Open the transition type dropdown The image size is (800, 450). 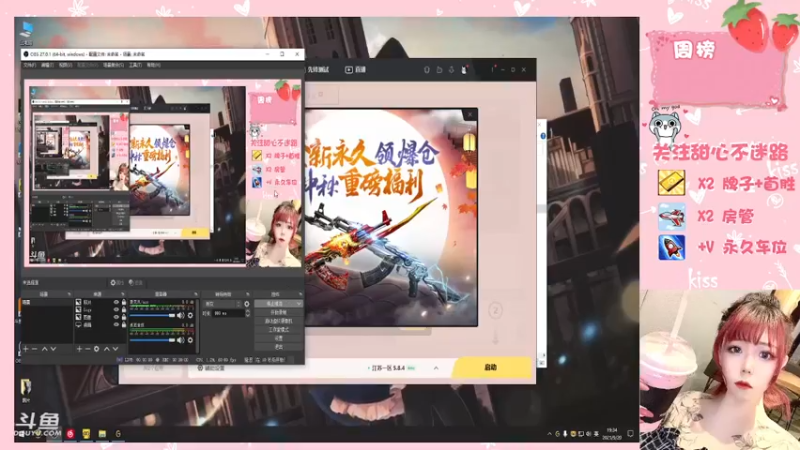tap(222, 304)
